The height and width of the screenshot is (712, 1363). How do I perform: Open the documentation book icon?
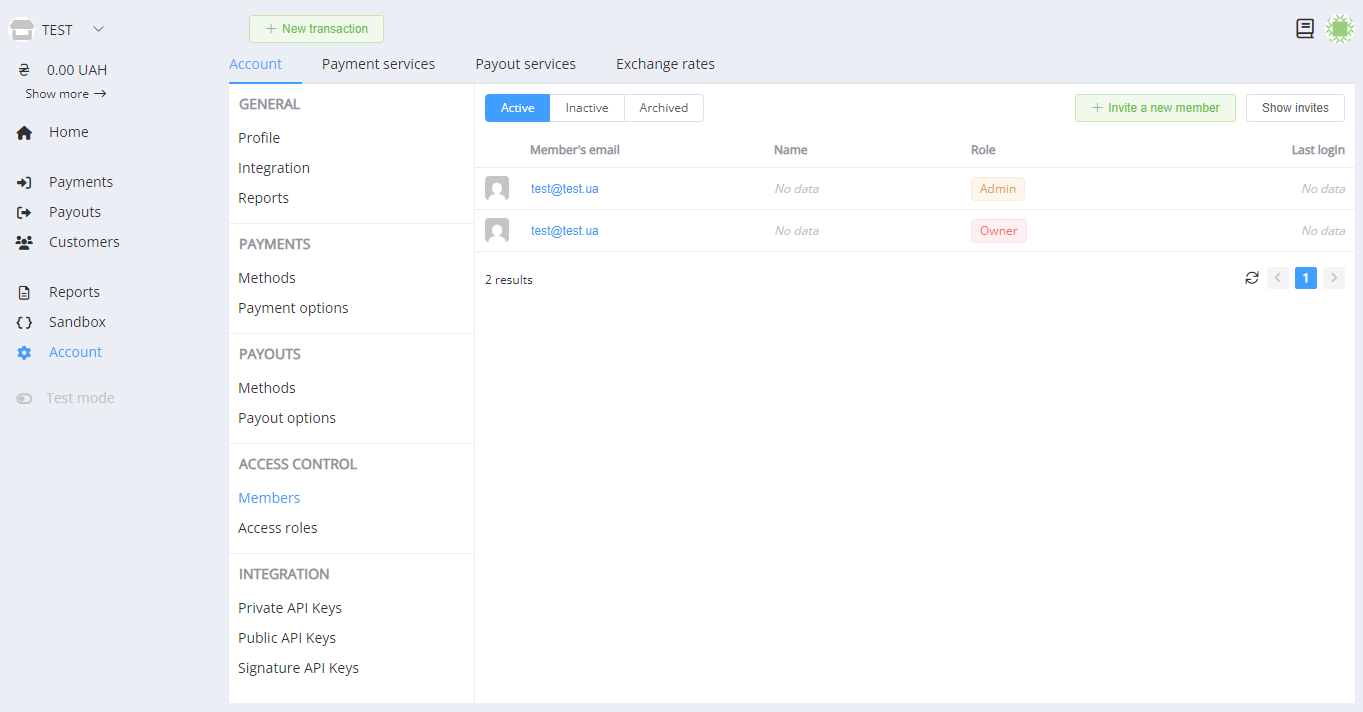(x=1304, y=29)
